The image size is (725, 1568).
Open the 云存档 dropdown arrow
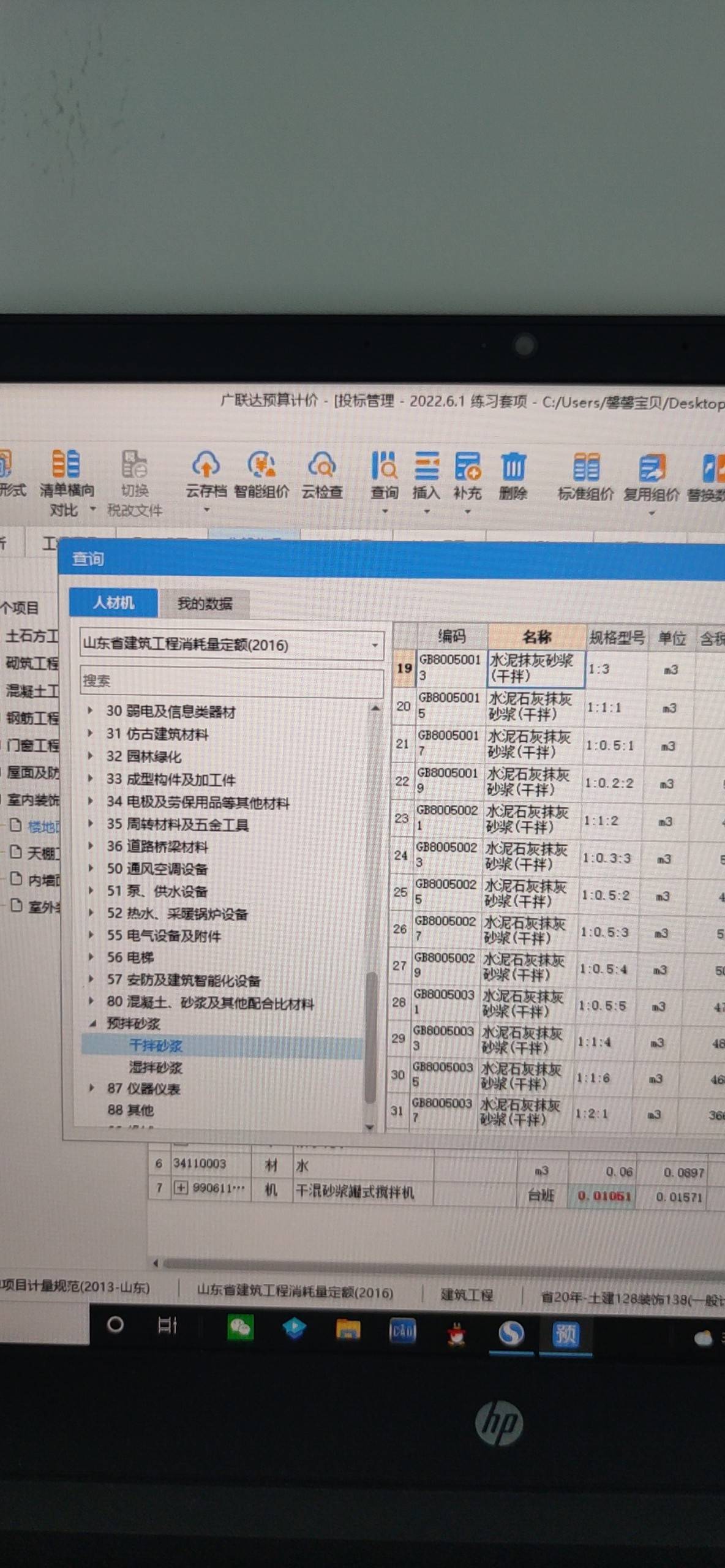(206, 510)
